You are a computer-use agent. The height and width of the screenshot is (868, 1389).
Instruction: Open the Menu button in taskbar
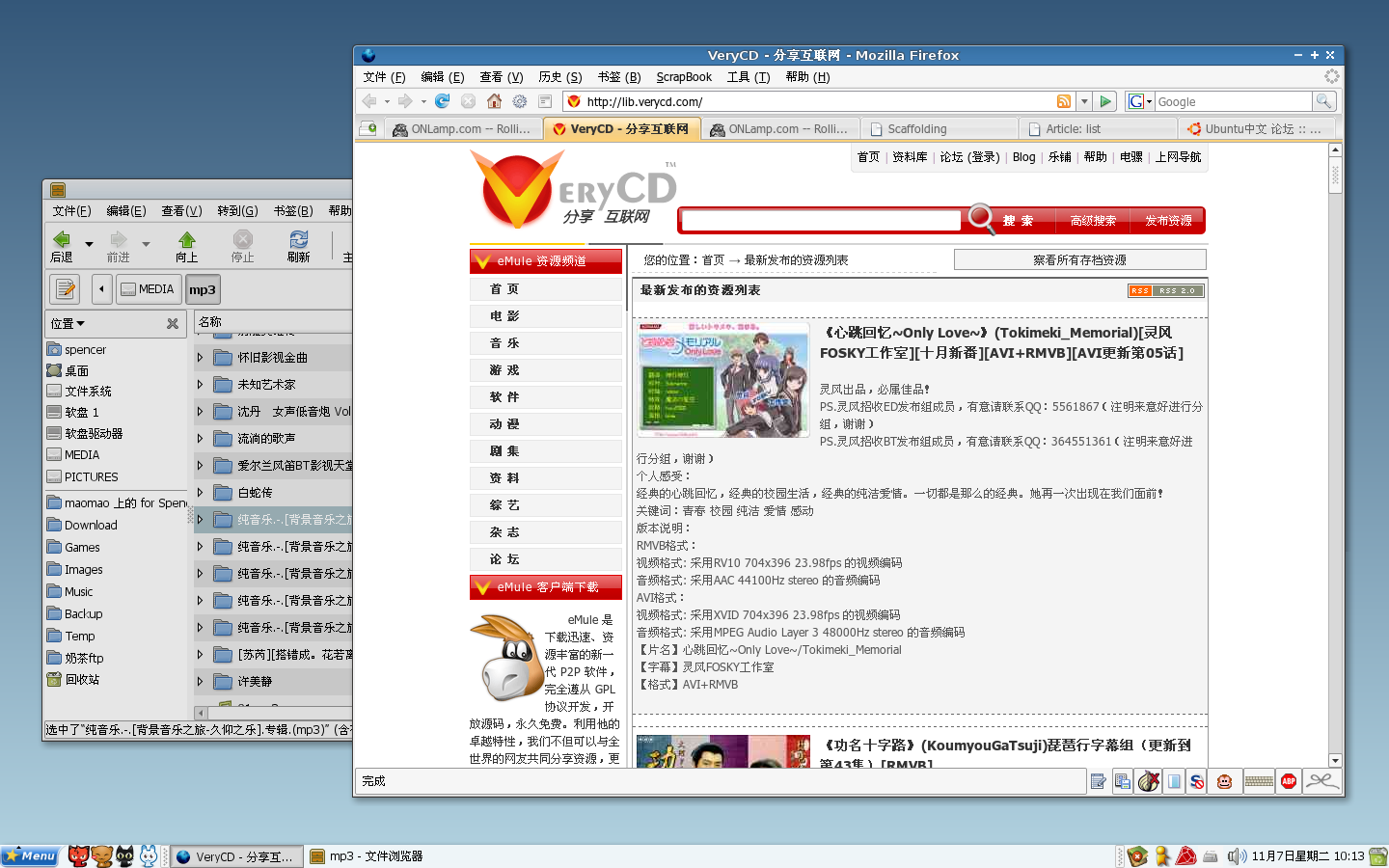point(30,855)
